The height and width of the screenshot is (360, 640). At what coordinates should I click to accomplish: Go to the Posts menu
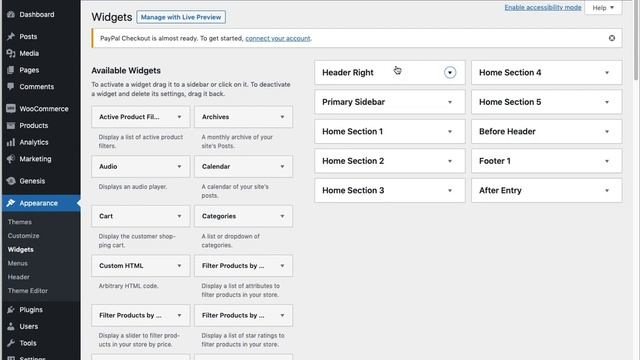[28, 36]
